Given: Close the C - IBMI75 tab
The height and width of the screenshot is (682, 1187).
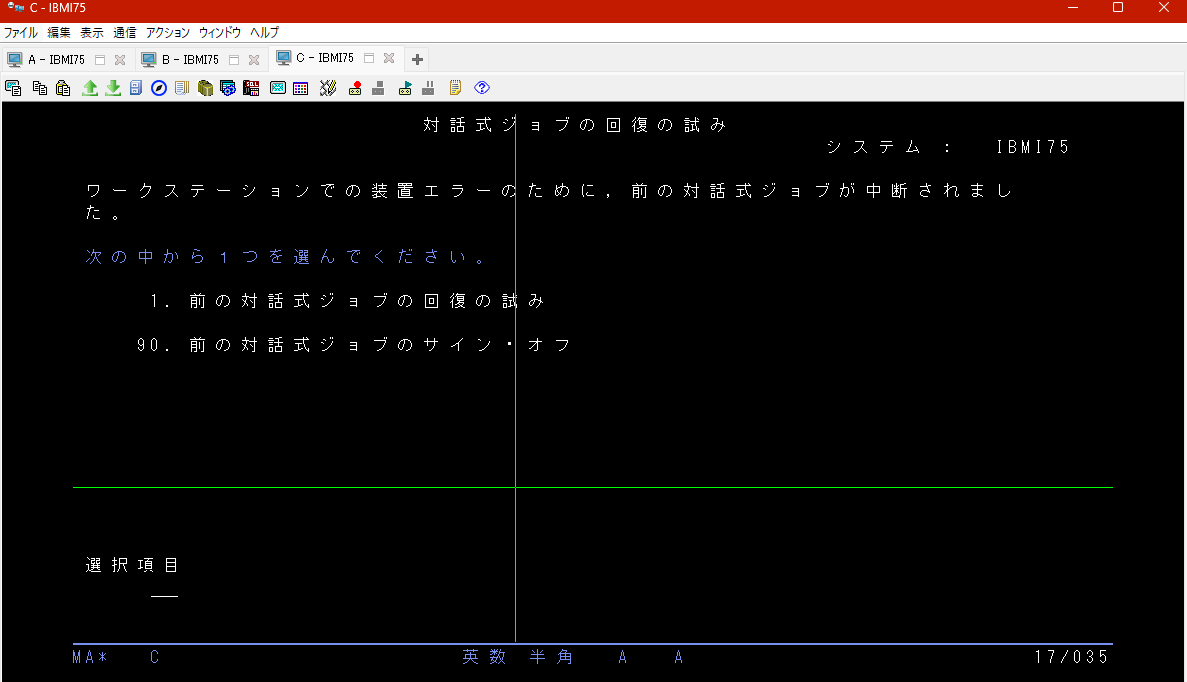Looking at the screenshot, I should pyautogui.click(x=388, y=58).
